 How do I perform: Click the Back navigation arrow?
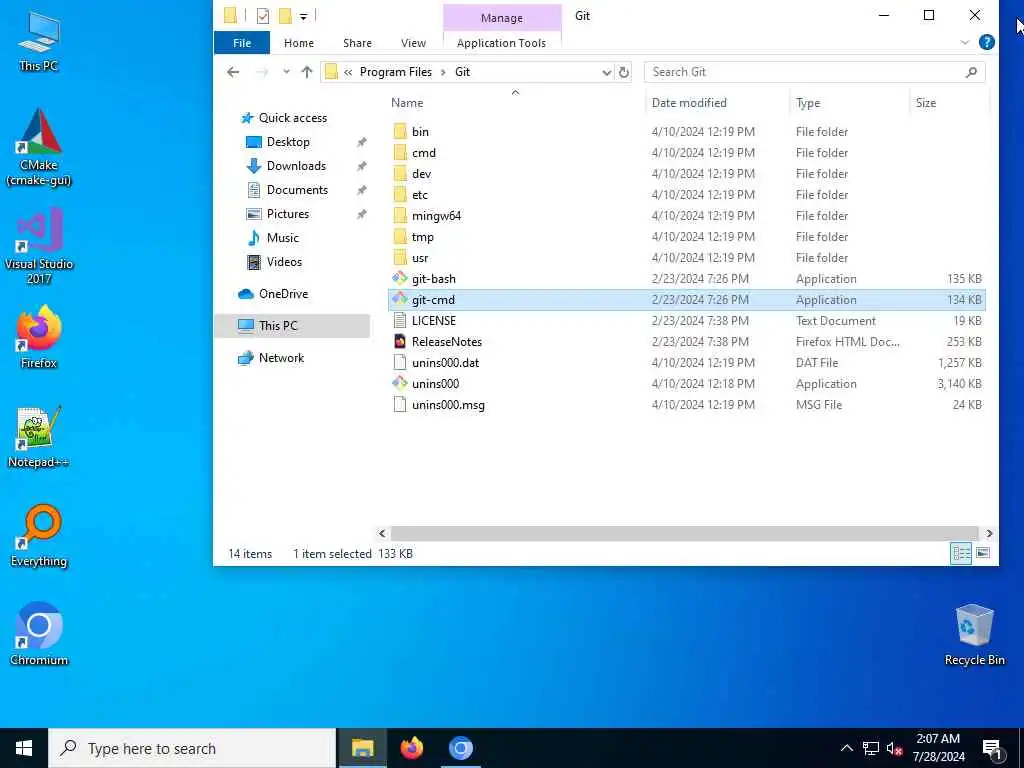[x=233, y=72]
